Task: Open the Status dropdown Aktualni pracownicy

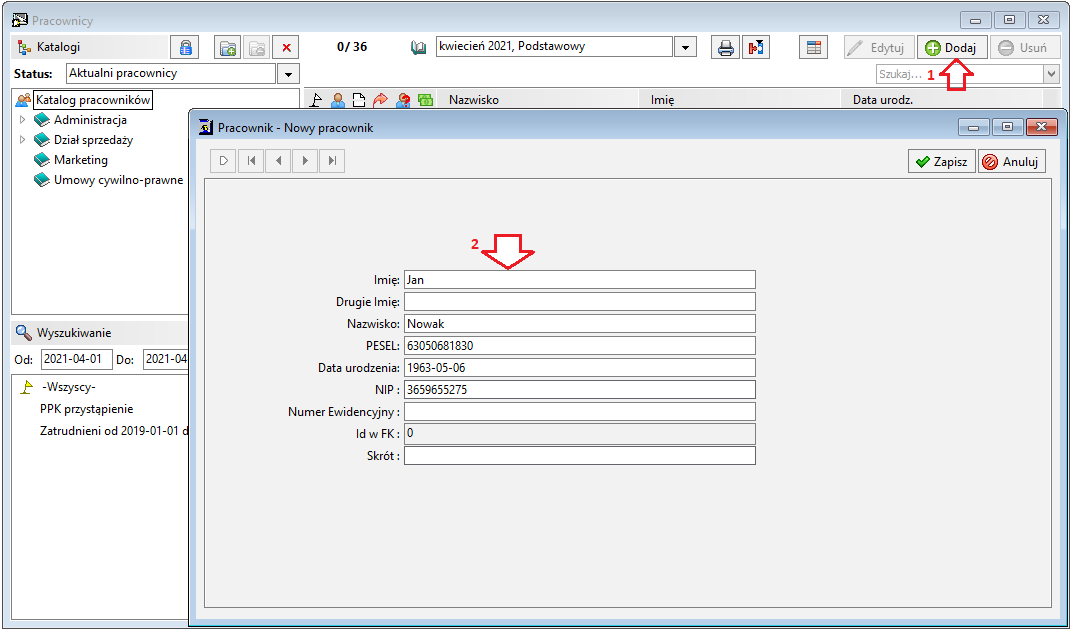Action: point(288,74)
